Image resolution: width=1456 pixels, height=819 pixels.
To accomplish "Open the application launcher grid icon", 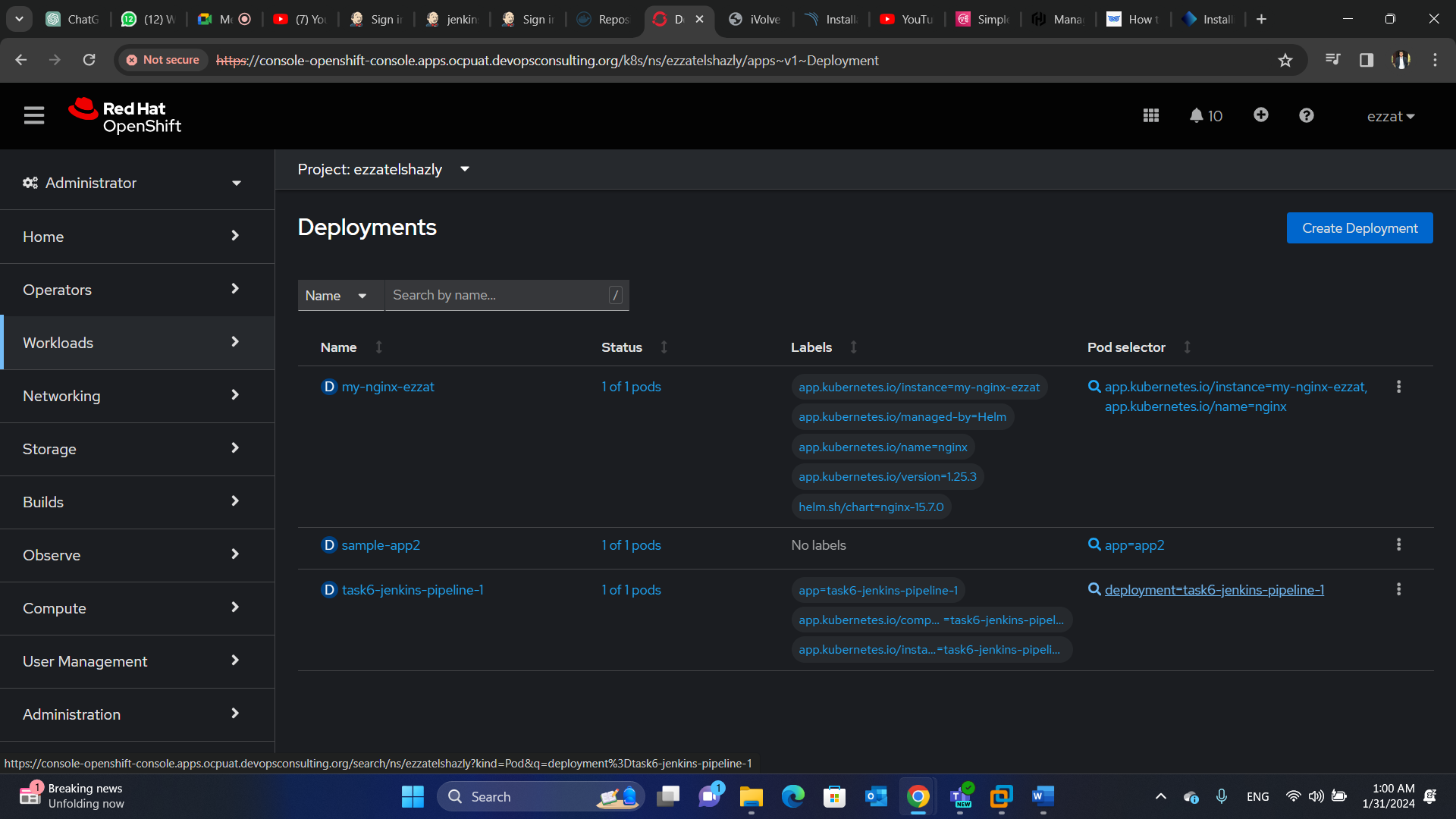I will pyautogui.click(x=1150, y=115).
